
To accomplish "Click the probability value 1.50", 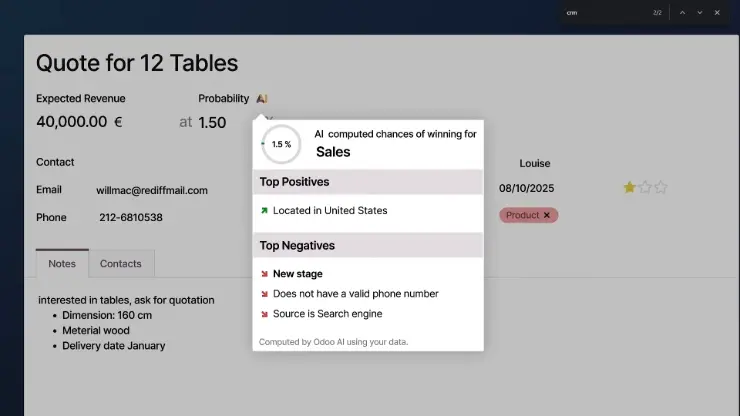I will pos(212,123).
